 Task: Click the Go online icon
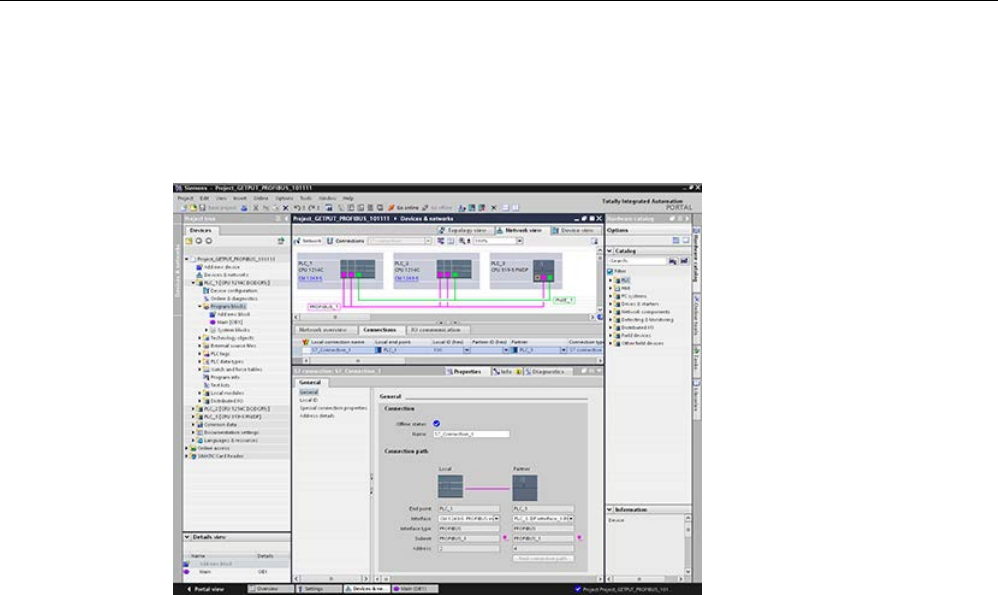(391, 208)
